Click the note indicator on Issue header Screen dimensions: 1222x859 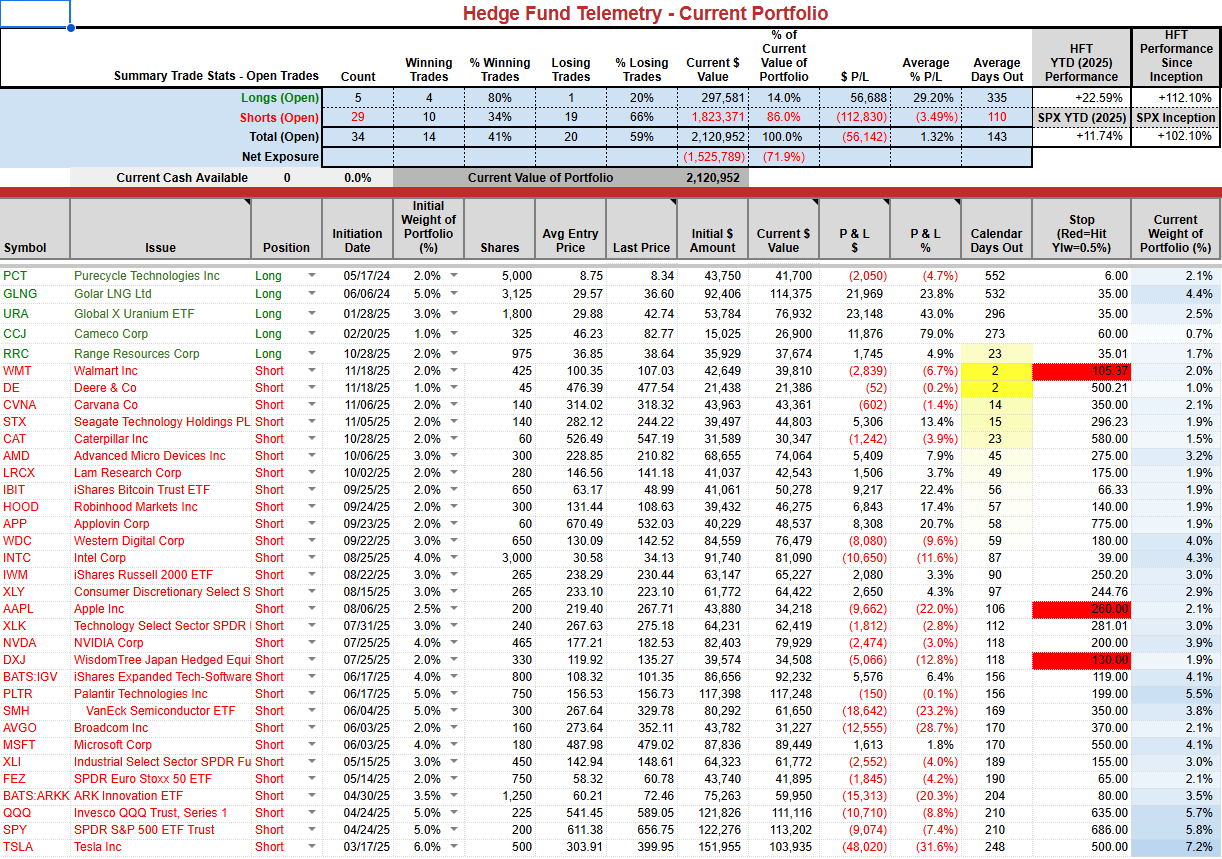[x=246, y=202]
